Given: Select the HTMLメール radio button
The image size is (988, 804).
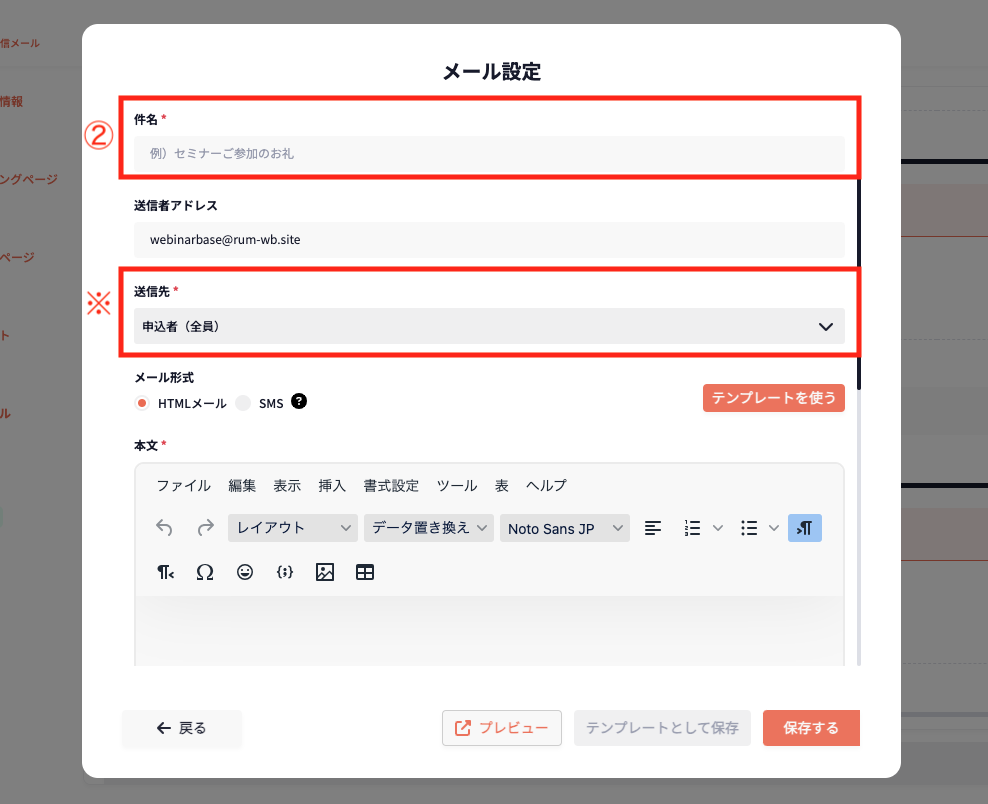Looking at the screenshot, I should (x=142, y=403).
